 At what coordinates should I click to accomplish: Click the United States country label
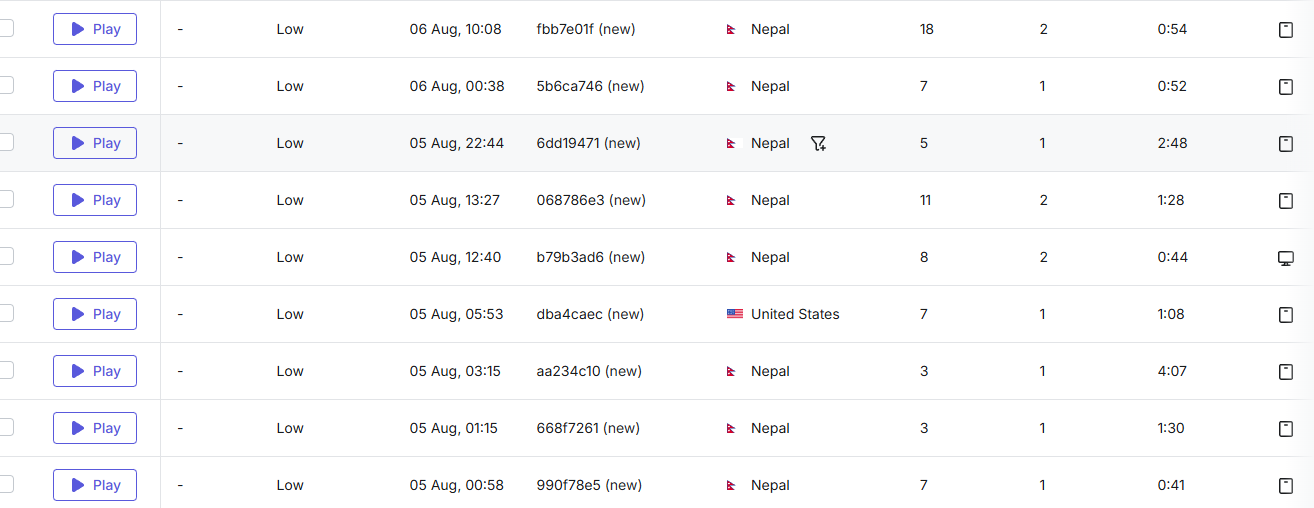coord(795,314)
